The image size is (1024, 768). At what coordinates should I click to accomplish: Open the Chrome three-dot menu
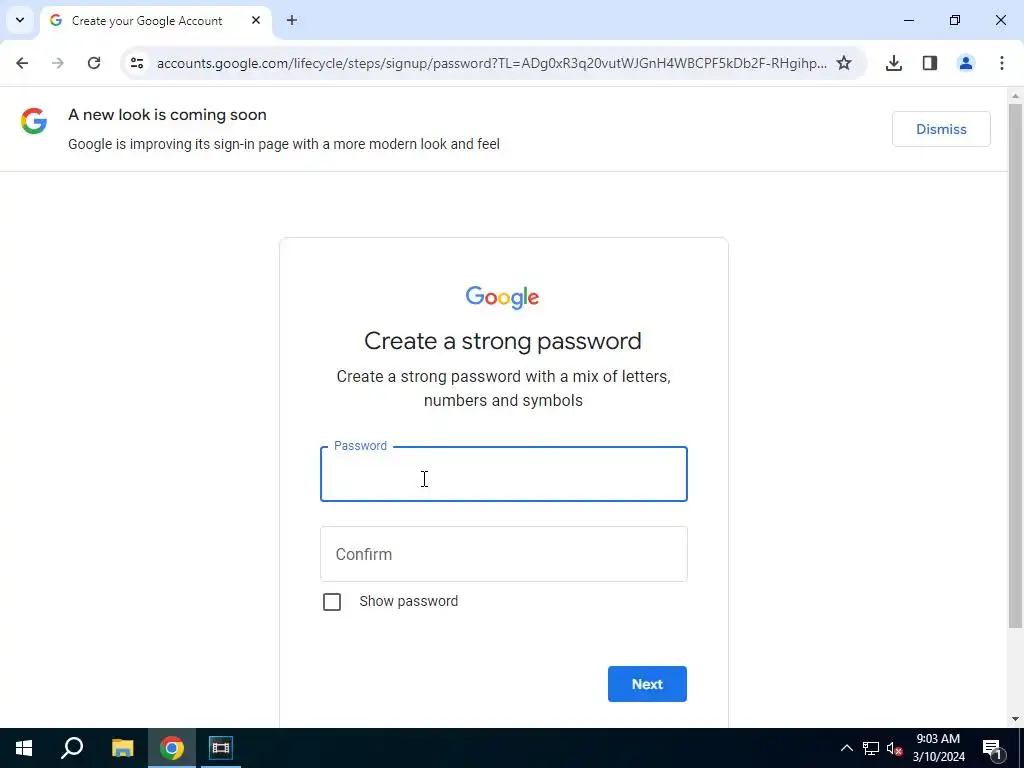(x=1002, y=63)
